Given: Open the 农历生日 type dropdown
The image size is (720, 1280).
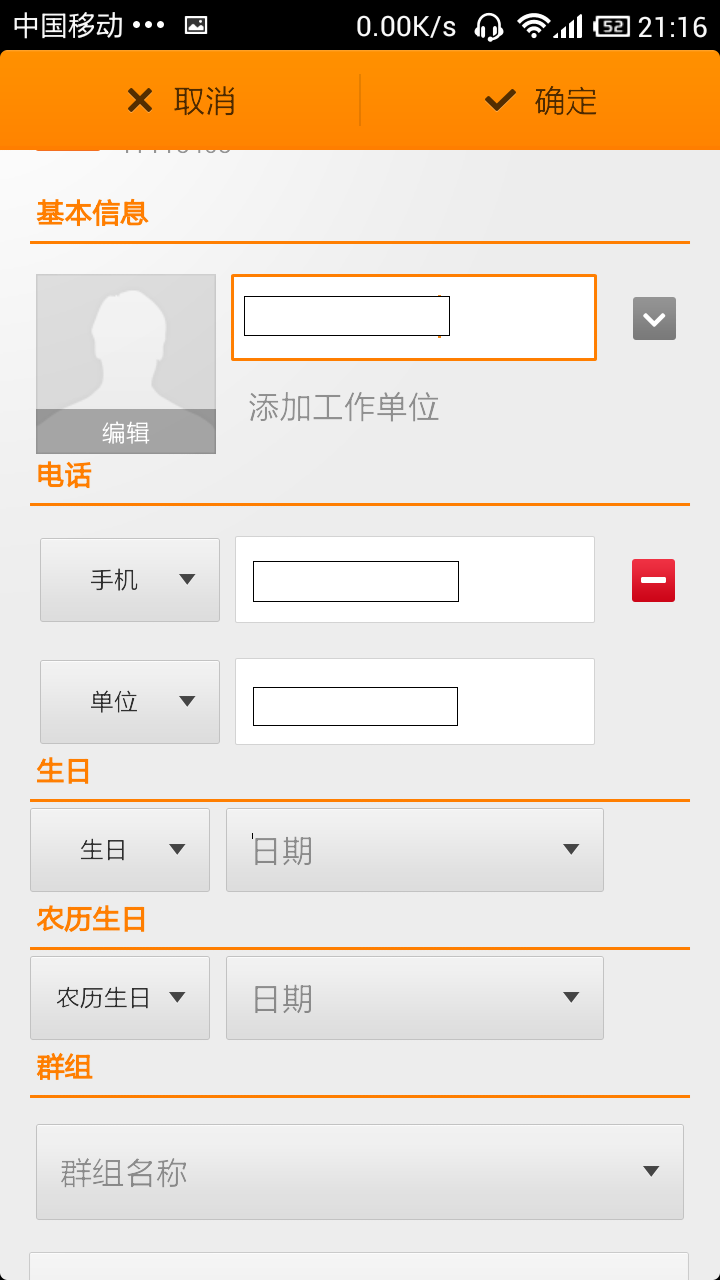Looking at the screenshot, I should 120,998.
